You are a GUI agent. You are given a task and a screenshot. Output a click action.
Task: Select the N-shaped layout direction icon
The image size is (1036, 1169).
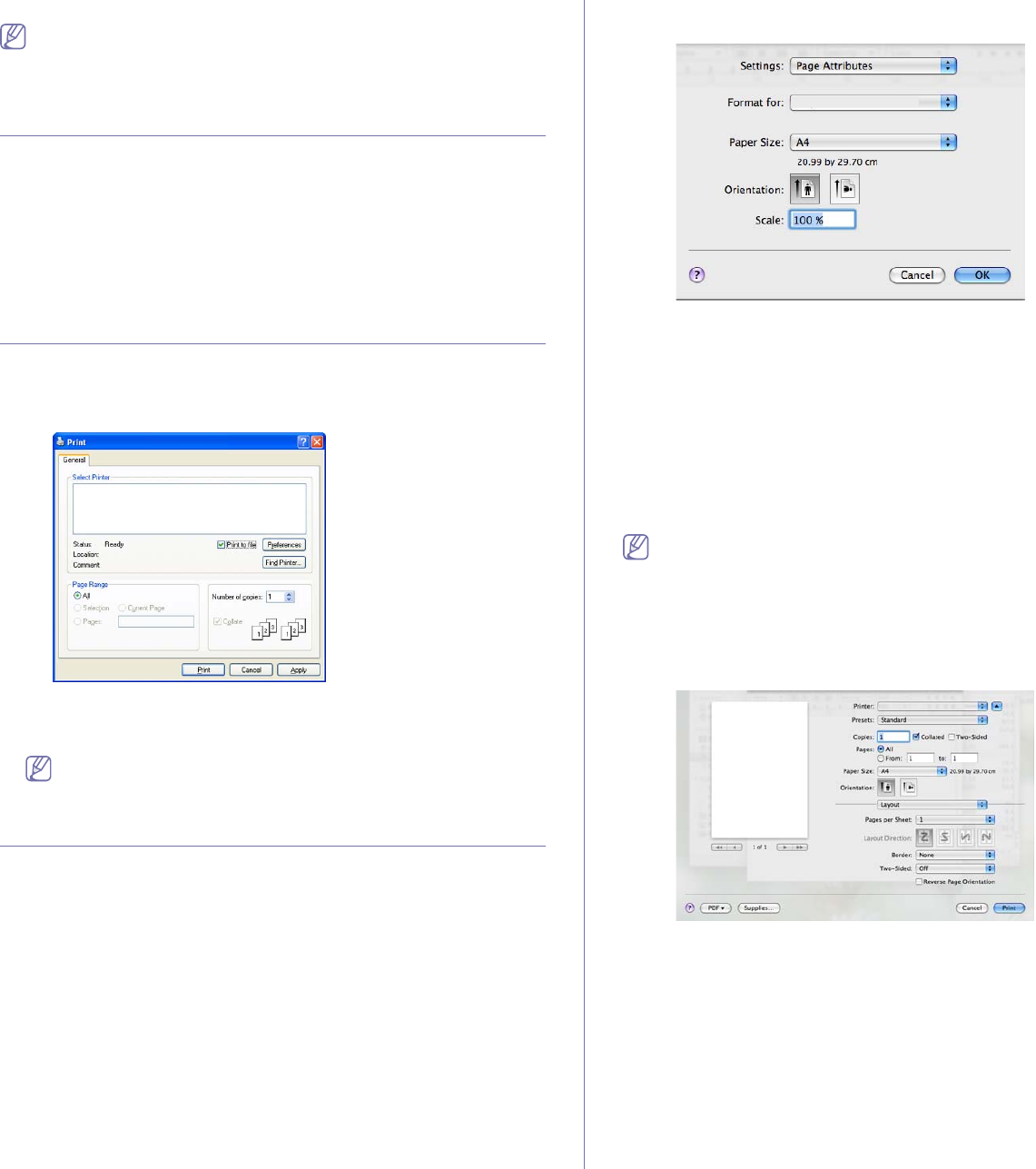[x=987, y=837]
